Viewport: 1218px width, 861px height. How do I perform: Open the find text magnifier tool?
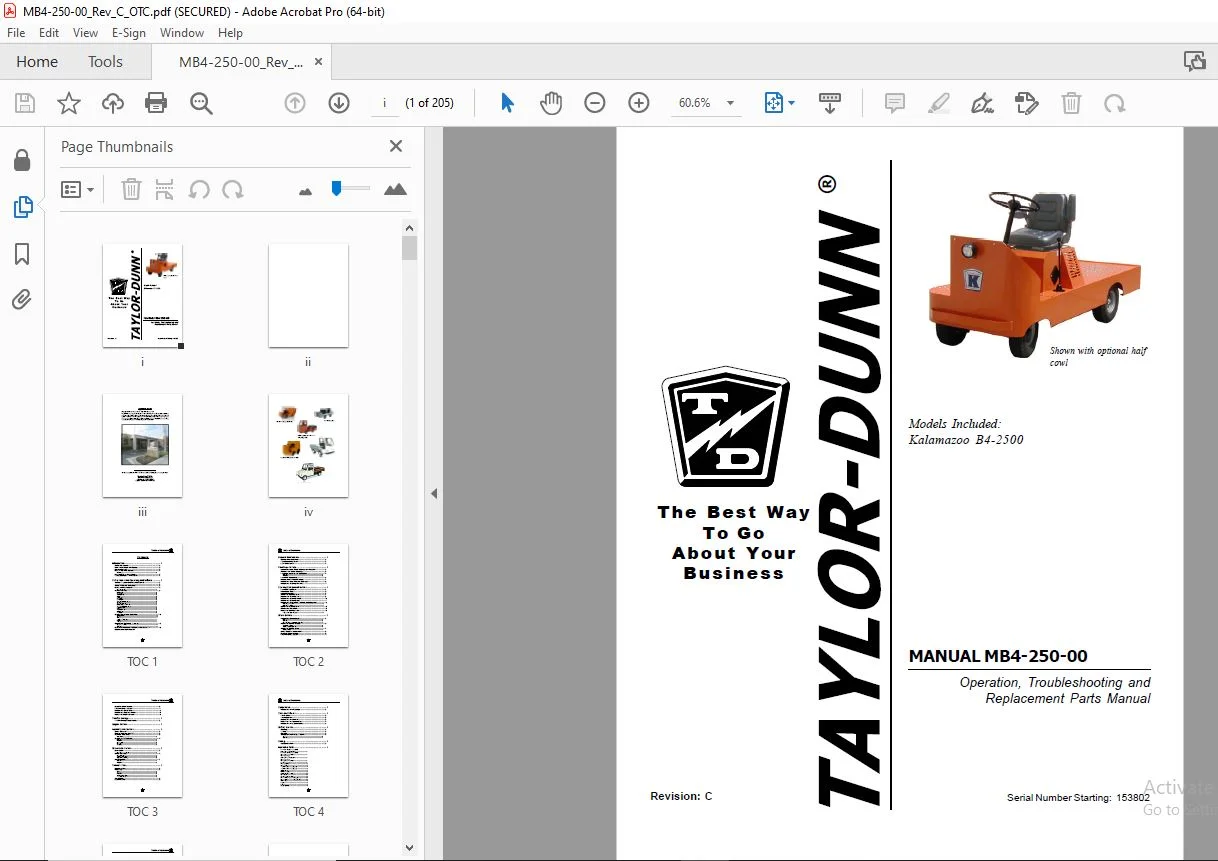tap(201, 103)
